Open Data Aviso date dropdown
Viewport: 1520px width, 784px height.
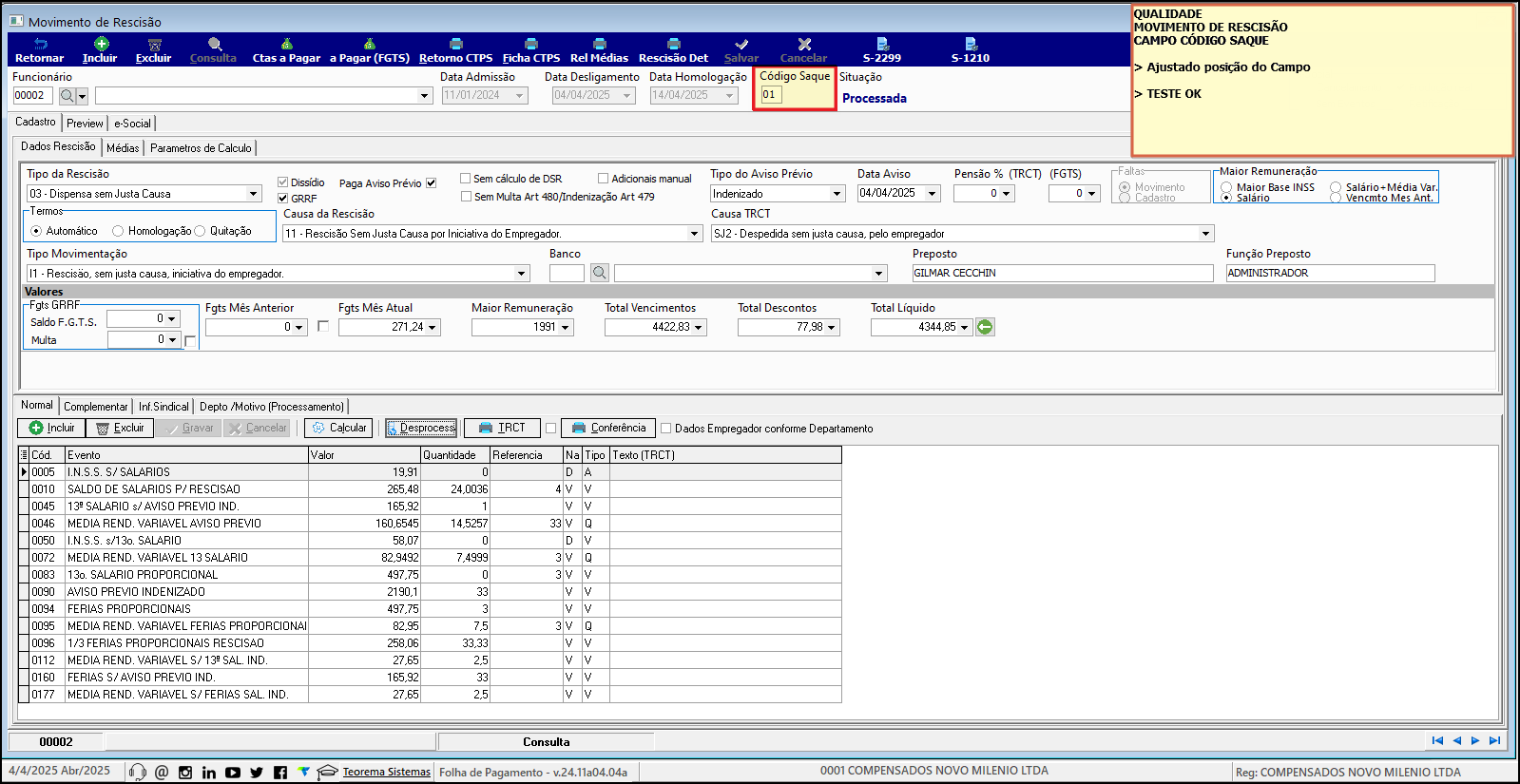click(x=933, y=194)
